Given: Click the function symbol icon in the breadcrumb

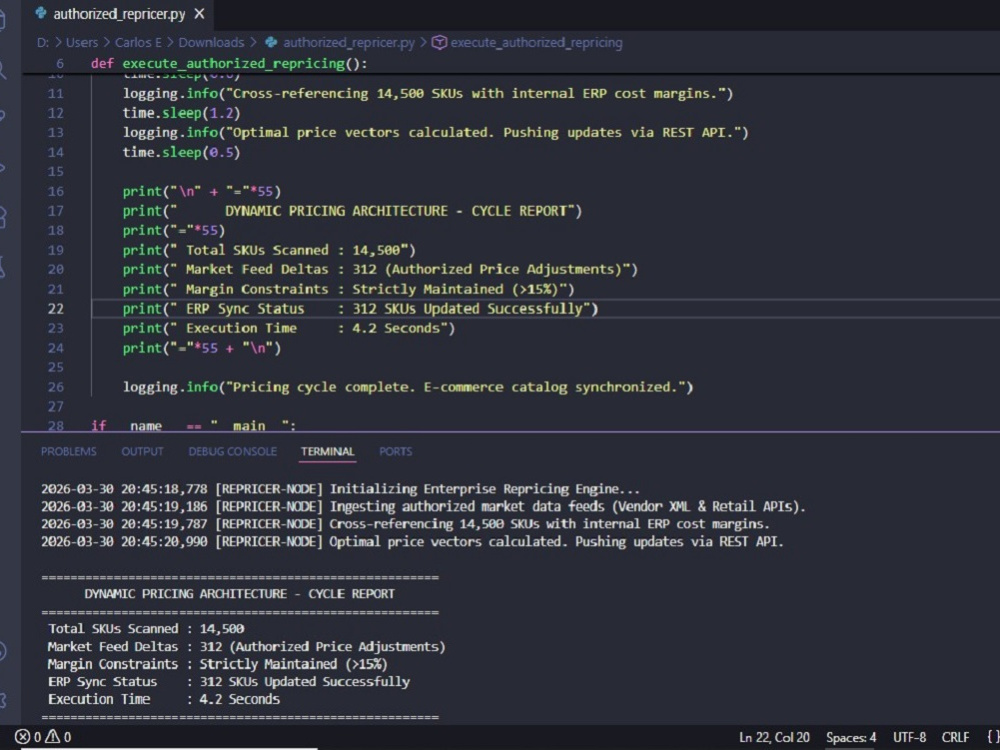Looking at the screenshot, I should [x=439, y=42].
